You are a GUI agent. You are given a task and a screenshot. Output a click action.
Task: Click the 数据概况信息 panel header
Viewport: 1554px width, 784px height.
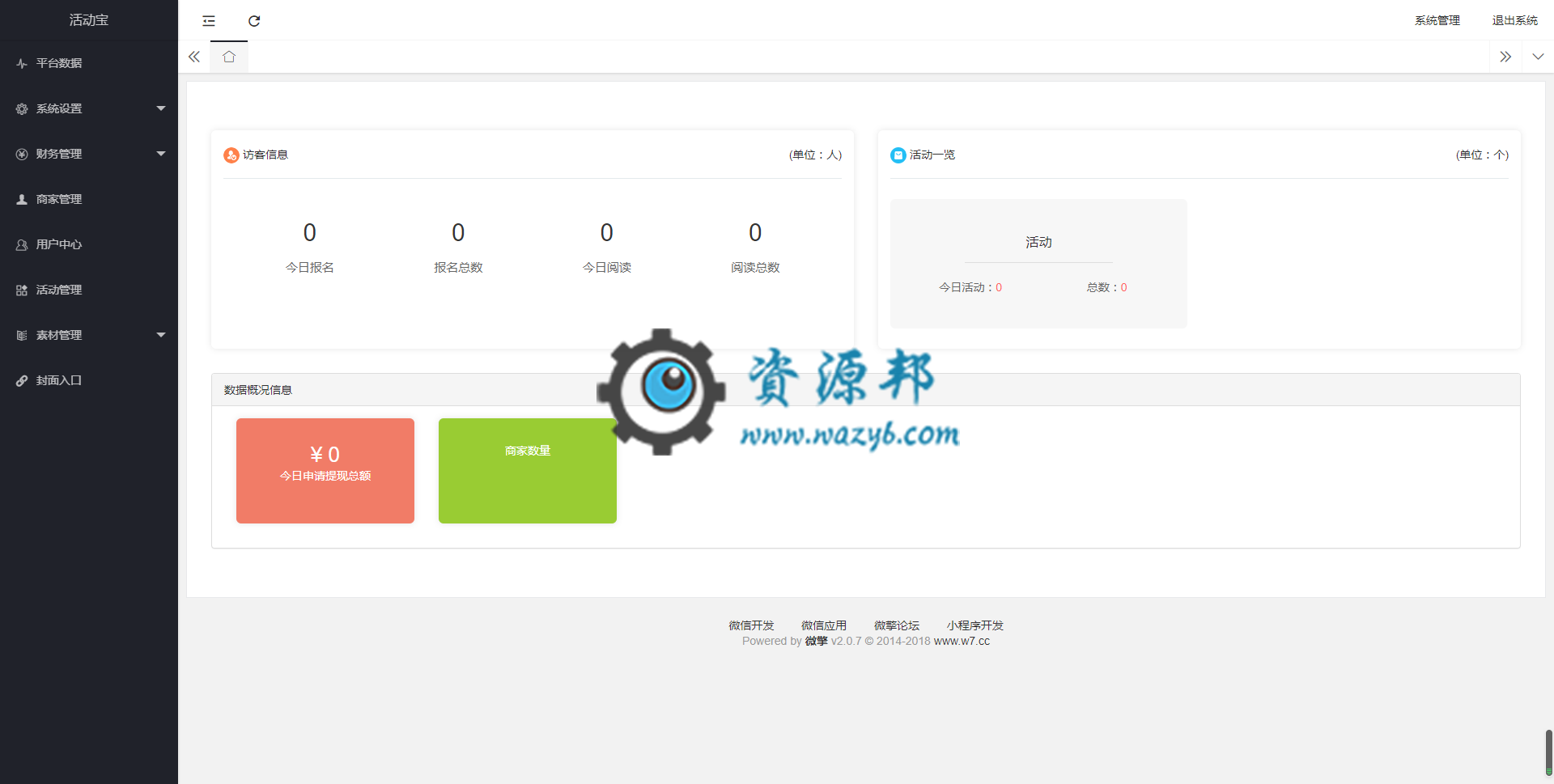click(x=866, y=390)
